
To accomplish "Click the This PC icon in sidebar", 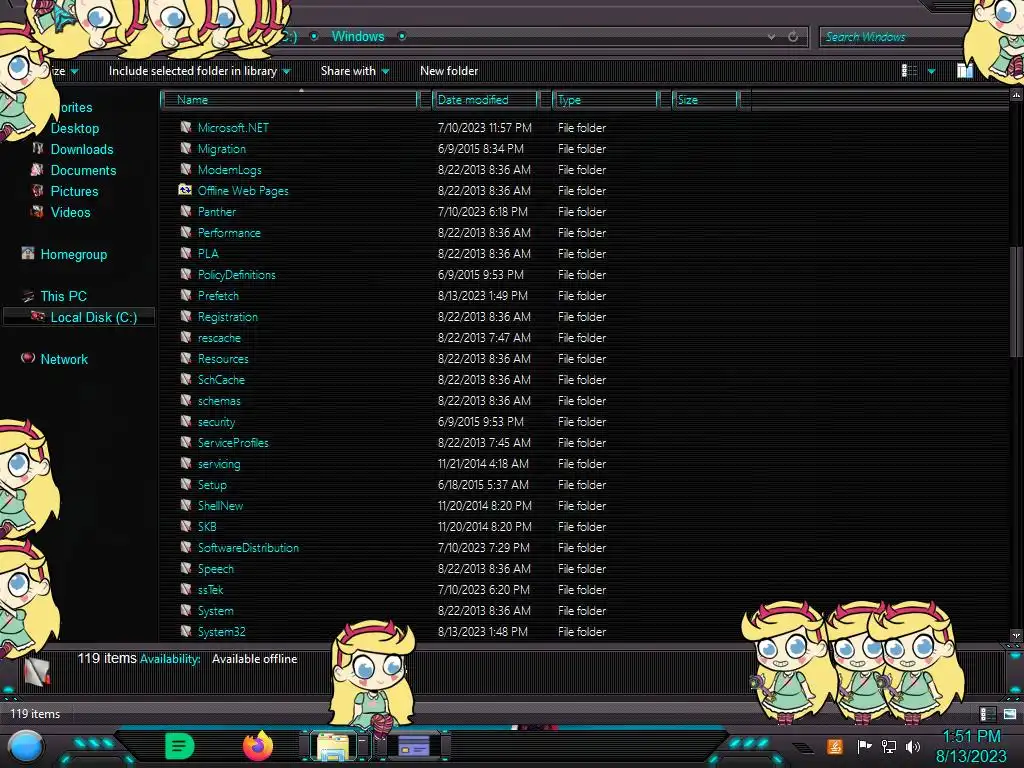I will (x=27, y=296).
